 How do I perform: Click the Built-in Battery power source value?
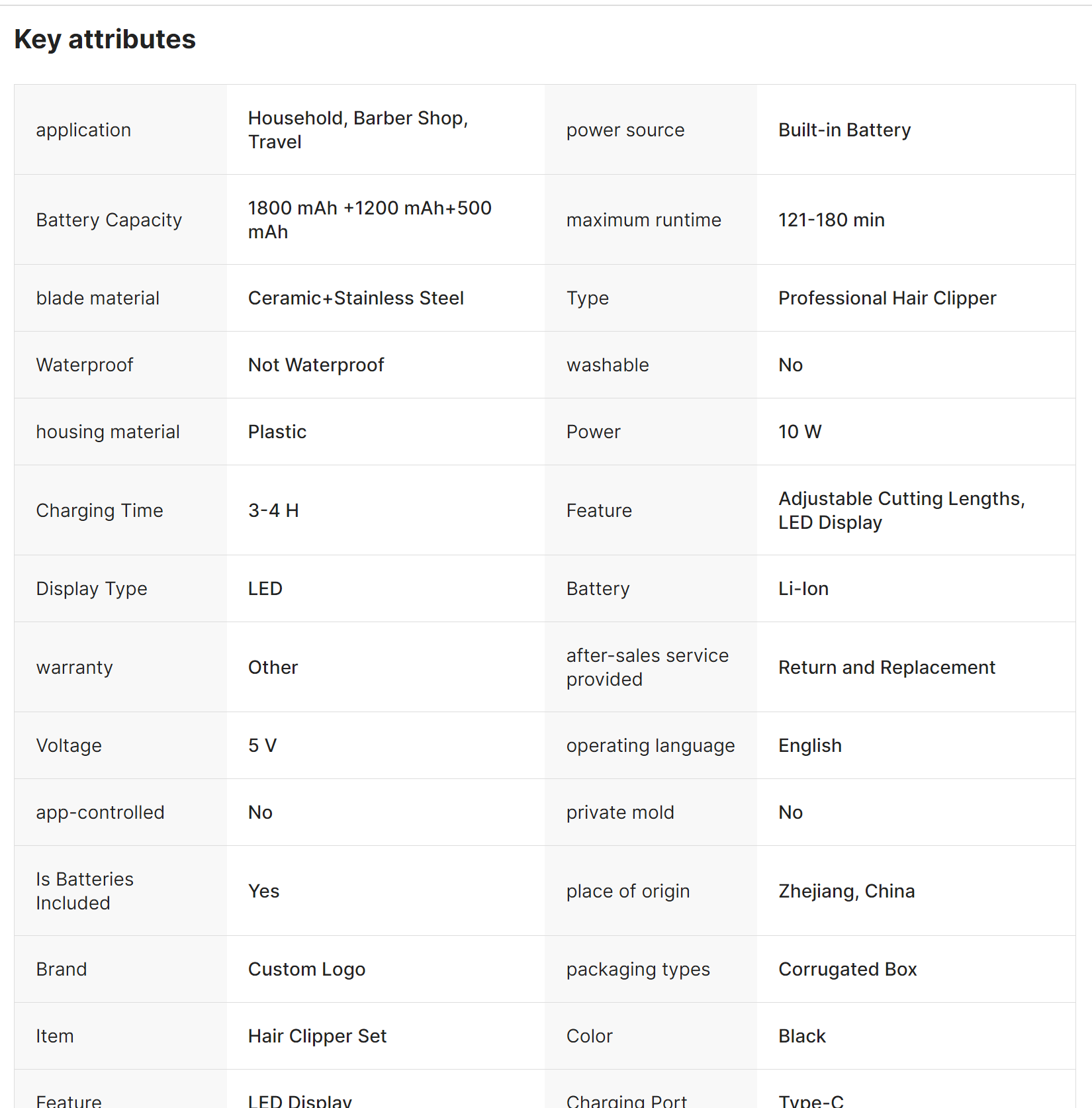point(844,130)
